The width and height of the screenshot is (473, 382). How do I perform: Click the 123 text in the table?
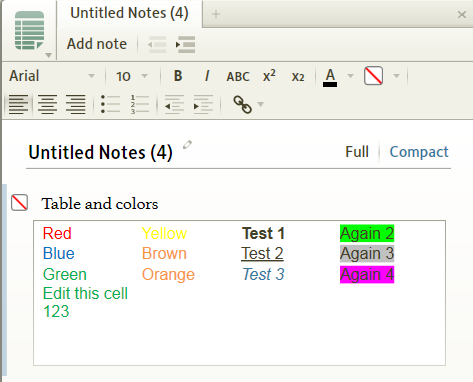[x=56, y=312]
